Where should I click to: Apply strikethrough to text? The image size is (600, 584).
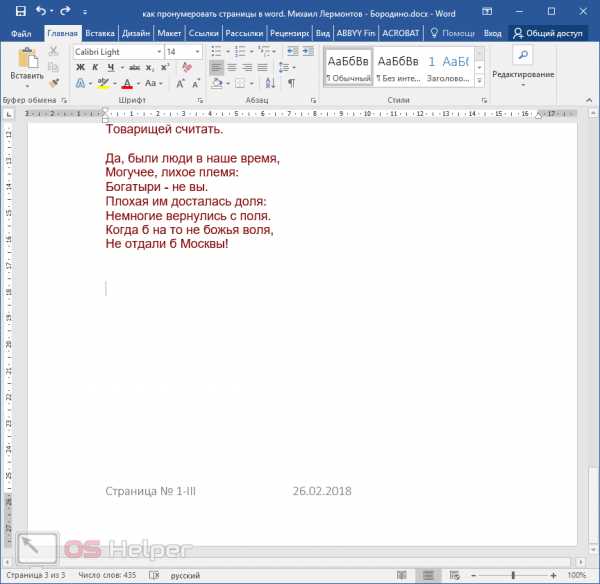click(134, 68)
